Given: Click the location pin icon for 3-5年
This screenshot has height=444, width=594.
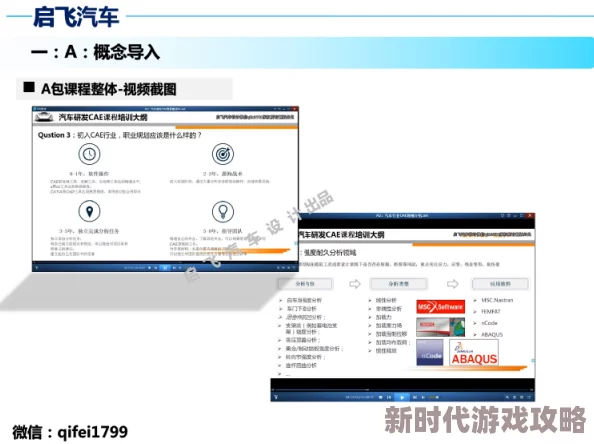Looking at the screenshot, I should [x=89, y=211].
